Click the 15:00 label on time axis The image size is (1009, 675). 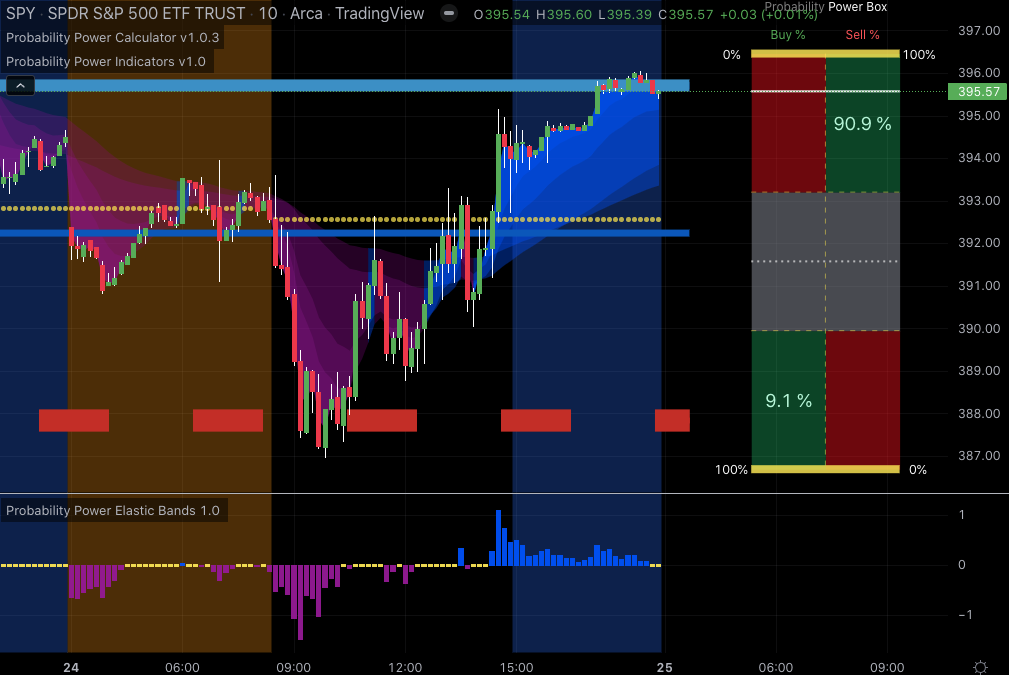pos(516,667)
